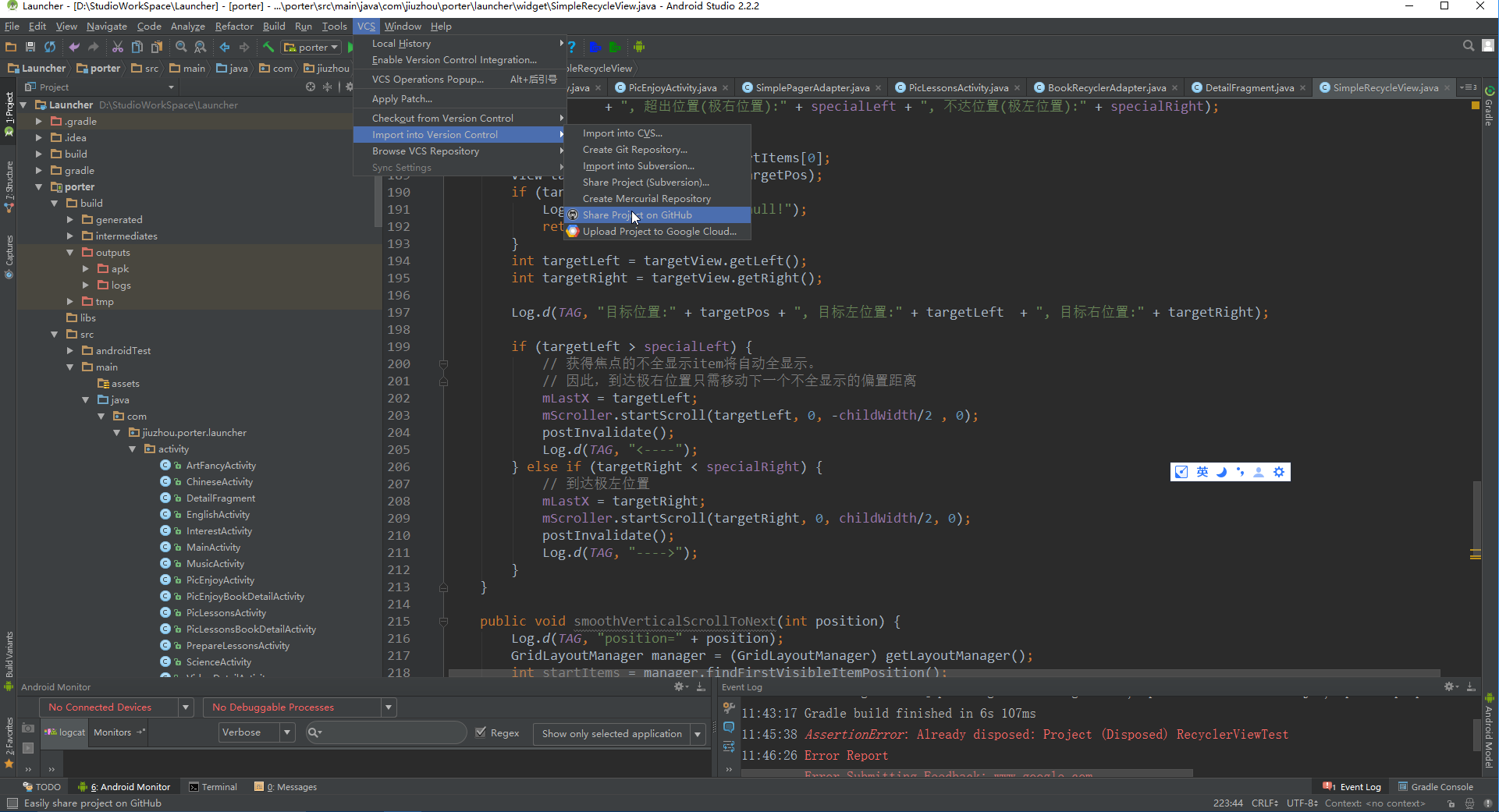Click the Open folder toolbar icon
The image size is (1499, 812).
click(x=11, y=47)
